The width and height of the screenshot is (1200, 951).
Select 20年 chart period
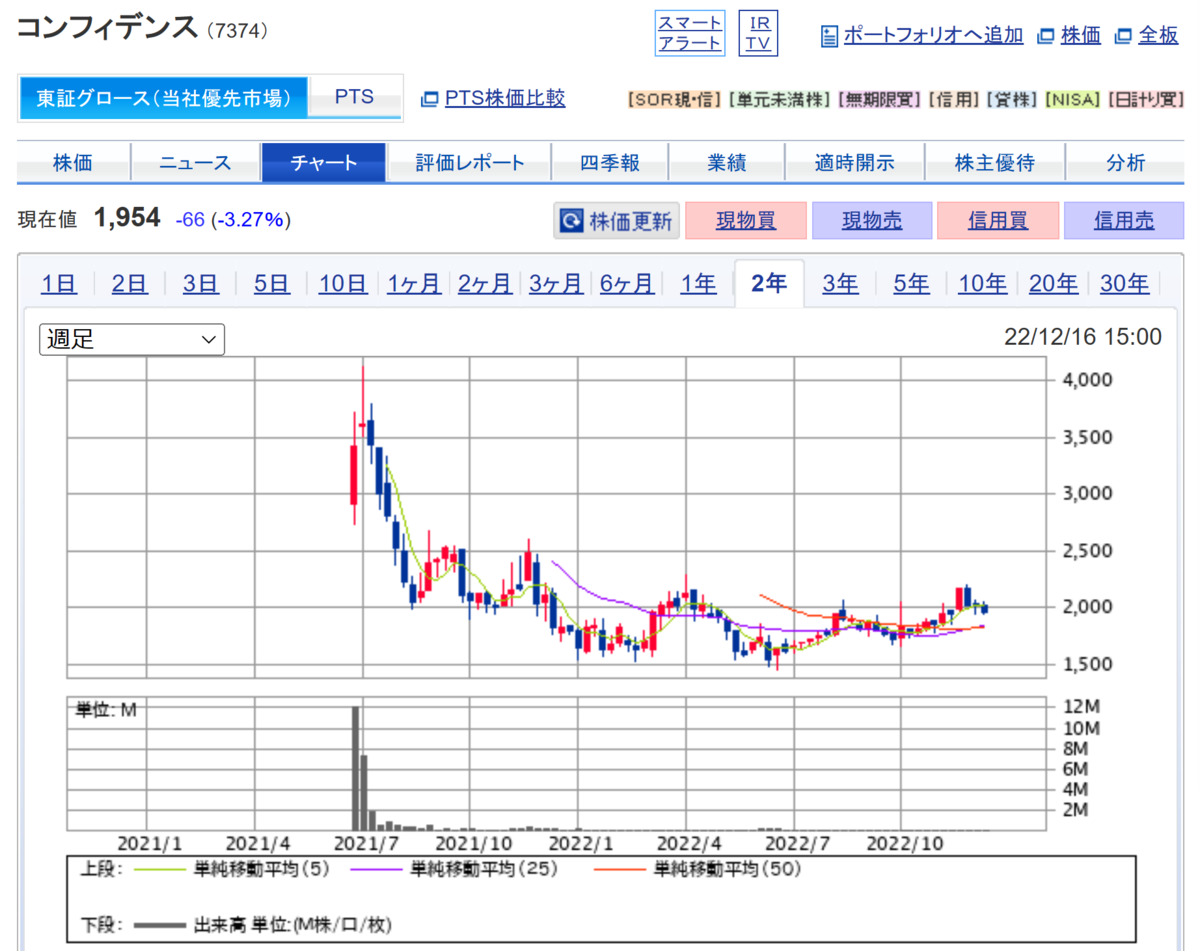pos(1054,284)
